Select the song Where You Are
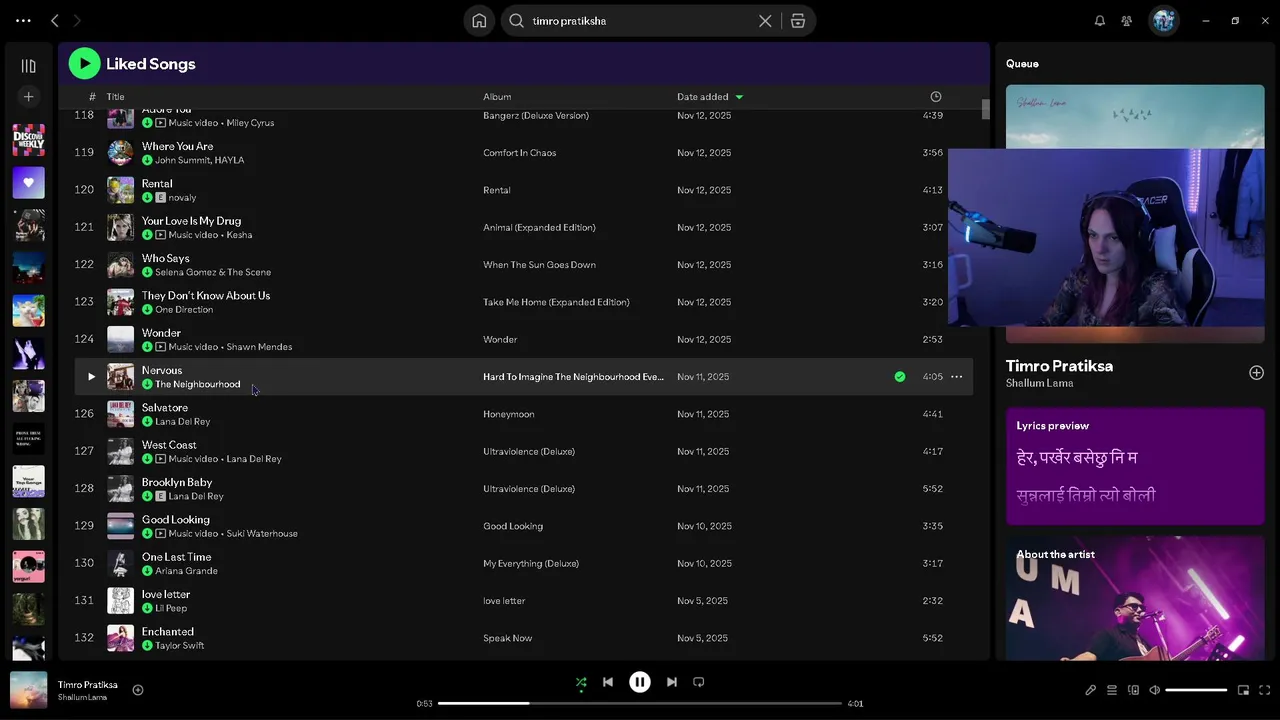 point(177,146)
